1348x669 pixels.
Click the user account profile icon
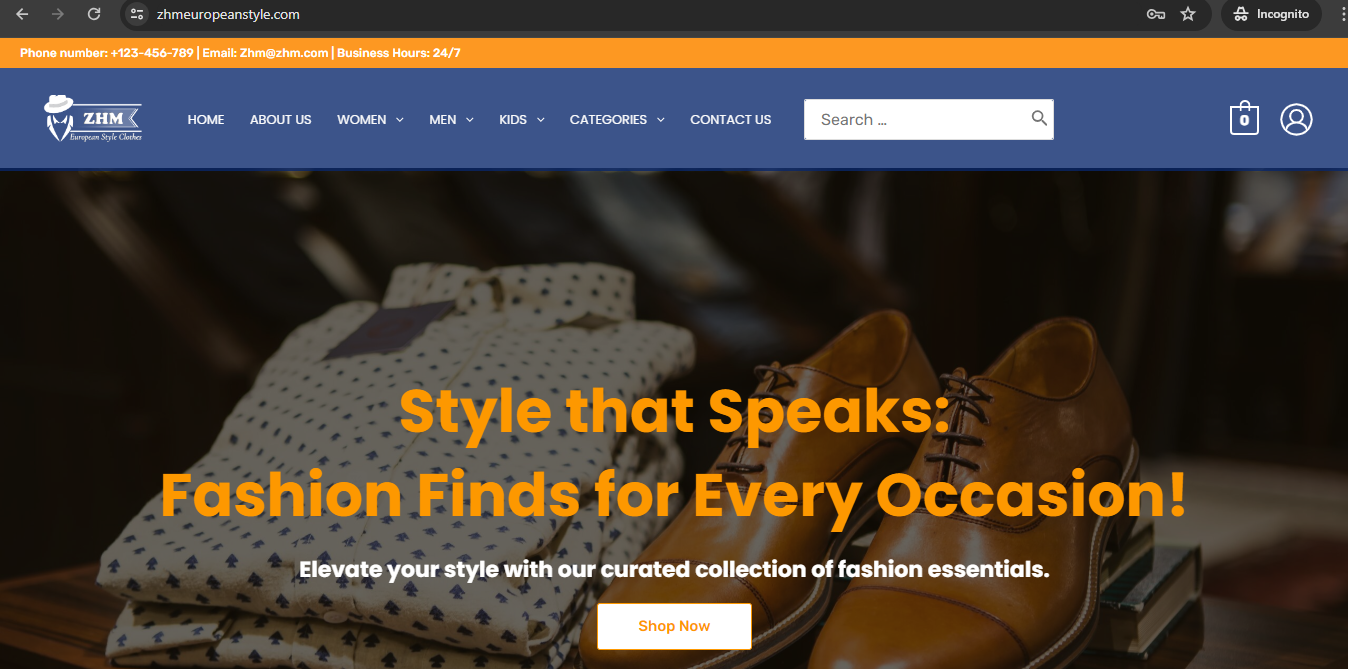(x=1296, y=119)
